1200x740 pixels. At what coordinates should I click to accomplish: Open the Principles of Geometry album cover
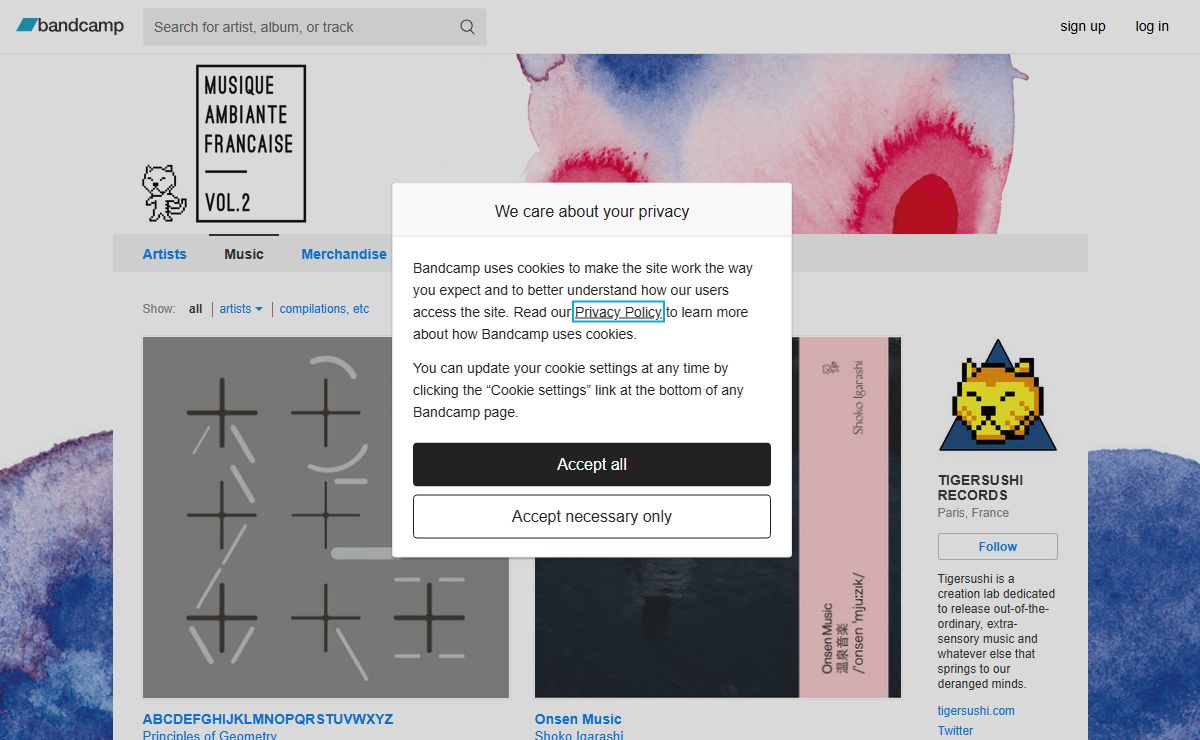coord(326,517)
